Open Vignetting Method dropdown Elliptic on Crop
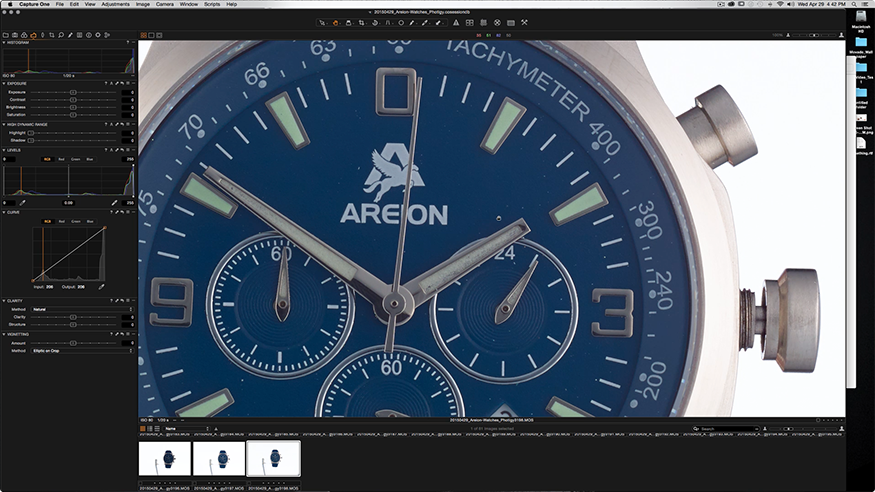The width and height of the screenshot is (875, 492). click(83, 351)
